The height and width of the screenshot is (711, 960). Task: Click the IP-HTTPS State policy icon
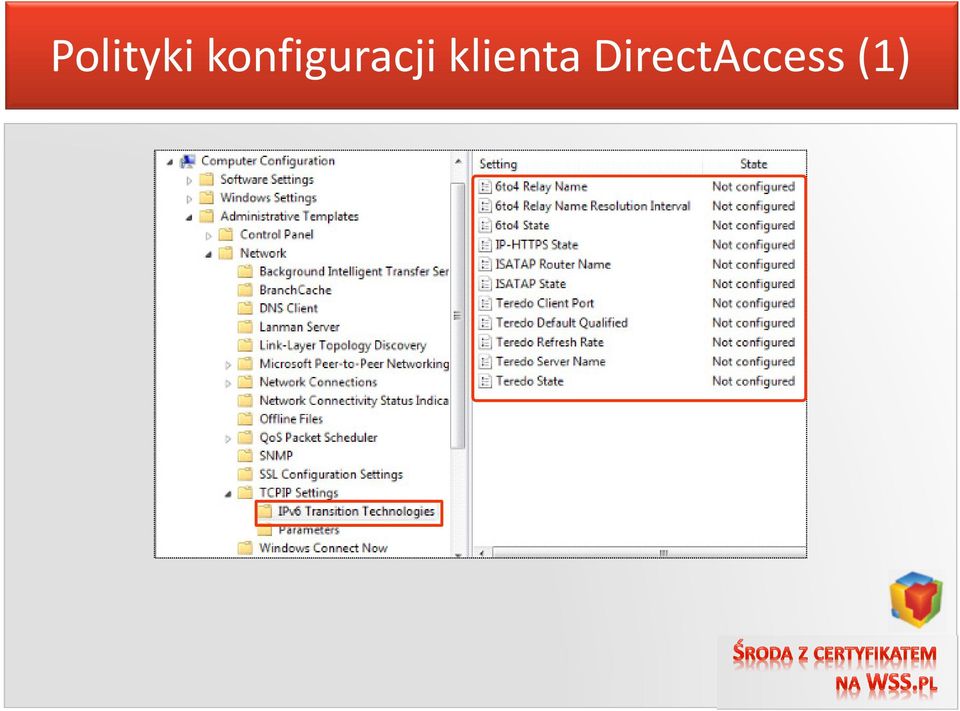pos(485,245)
